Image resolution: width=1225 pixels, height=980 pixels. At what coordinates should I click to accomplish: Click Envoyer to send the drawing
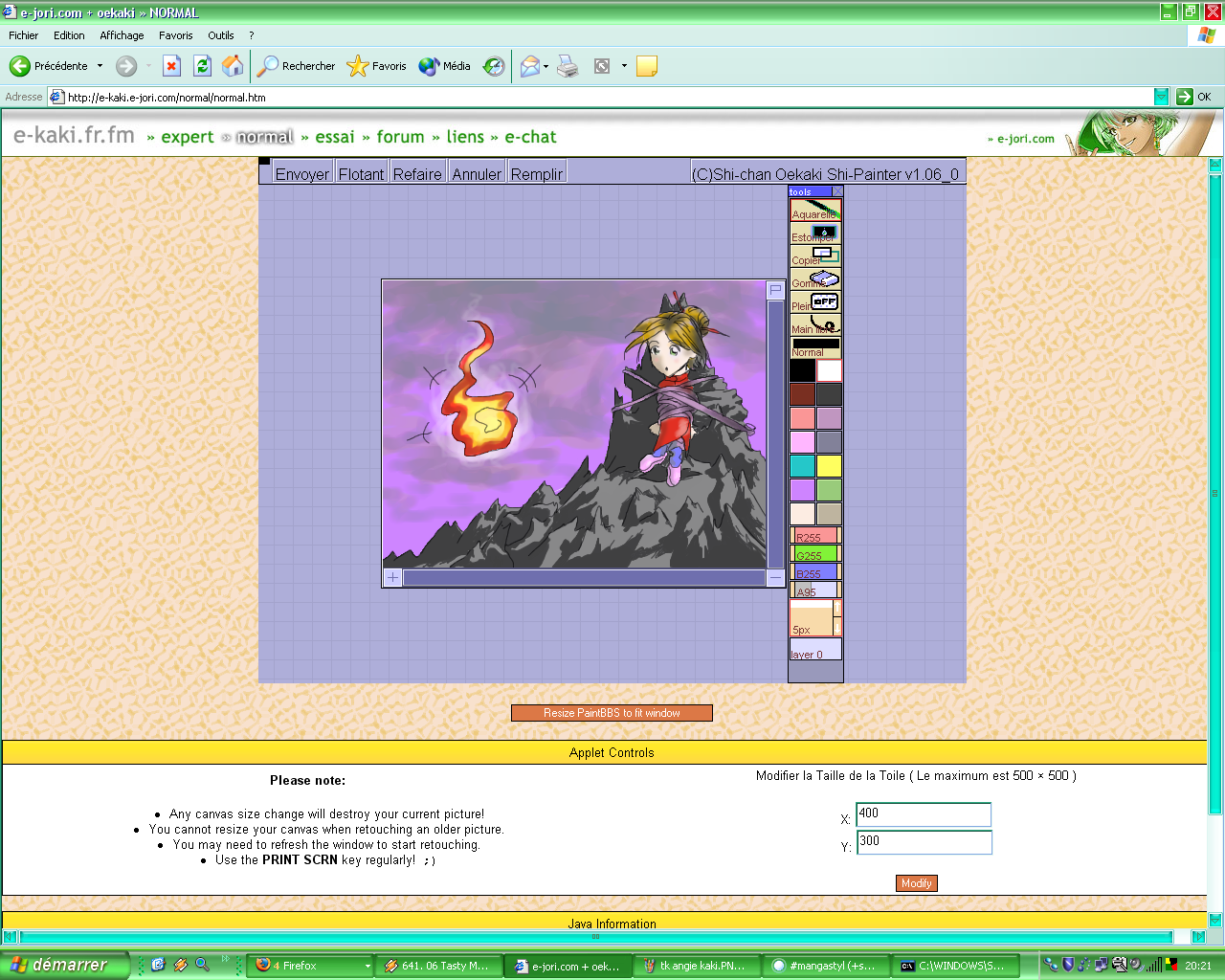(302, 173)
